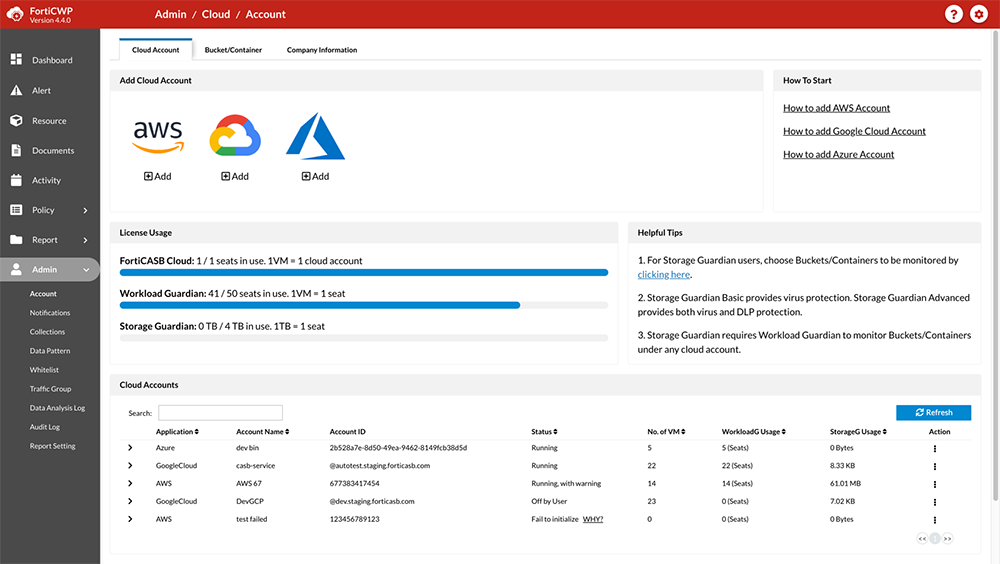Open Traffic Group under Admin menu
Image resolution: width=1000 pixels, height=564 pixels.
[x=50, y=389]
